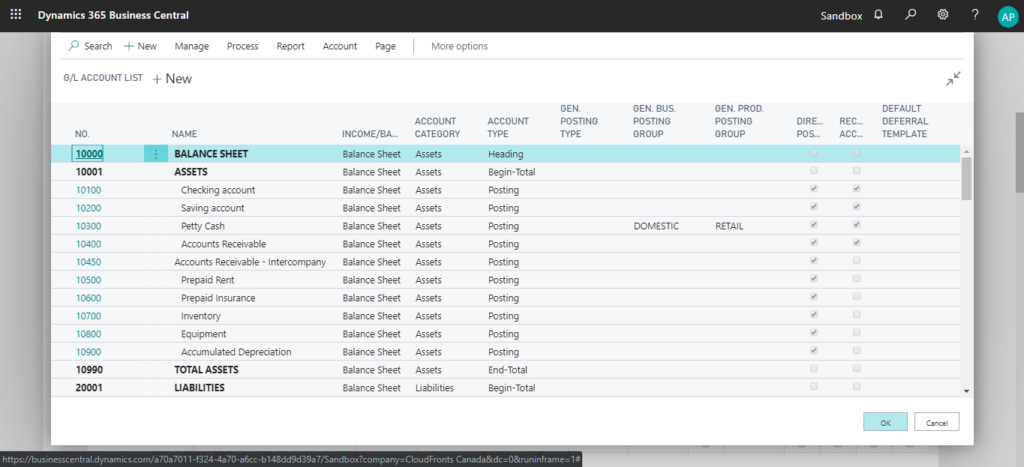
Task: Open account 10100 Checking account link
Action: point(88,190)
